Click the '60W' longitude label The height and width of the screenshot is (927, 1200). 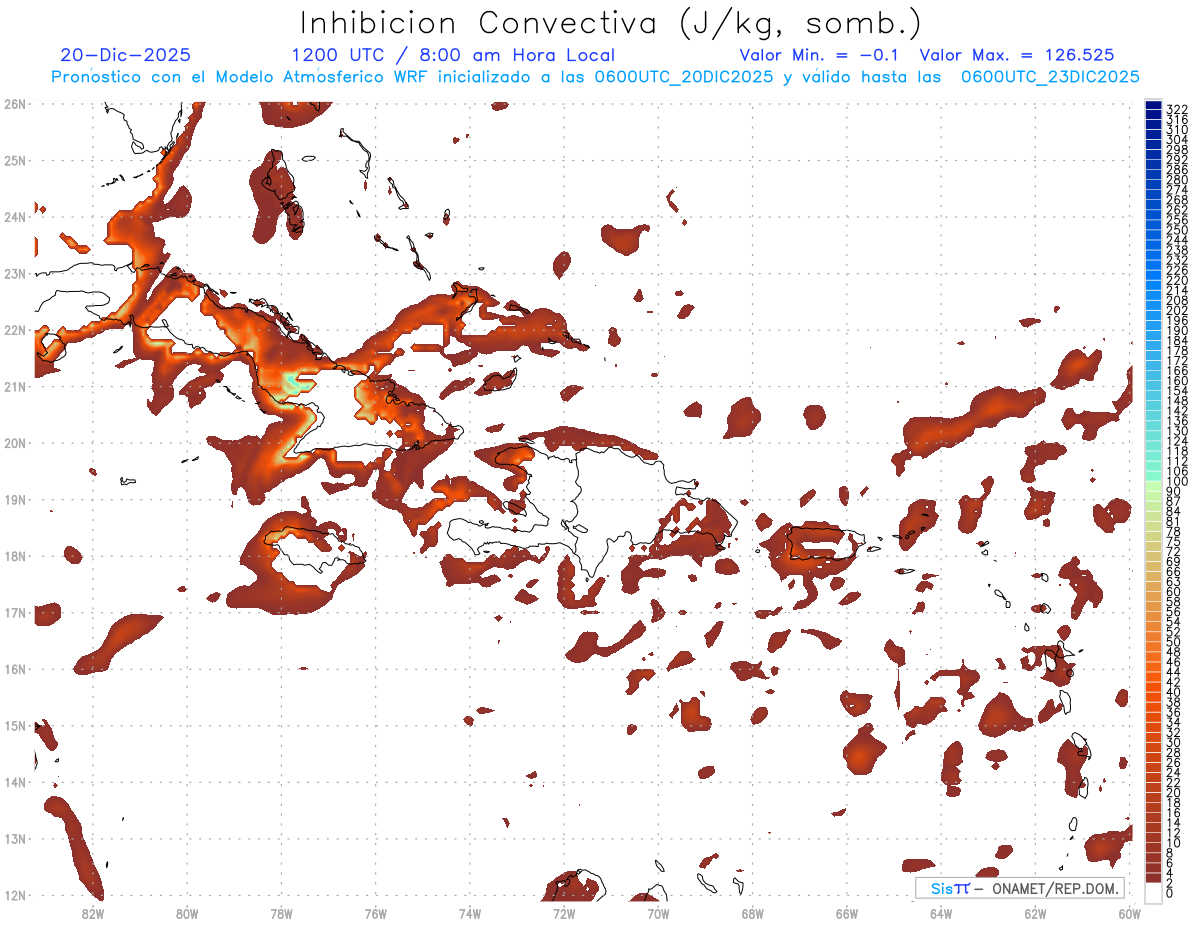1130,913
